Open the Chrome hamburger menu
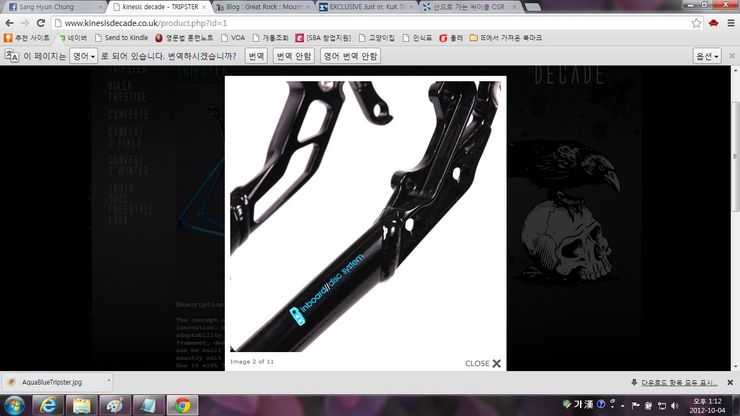Screen dimensions: 740x416 731,23
